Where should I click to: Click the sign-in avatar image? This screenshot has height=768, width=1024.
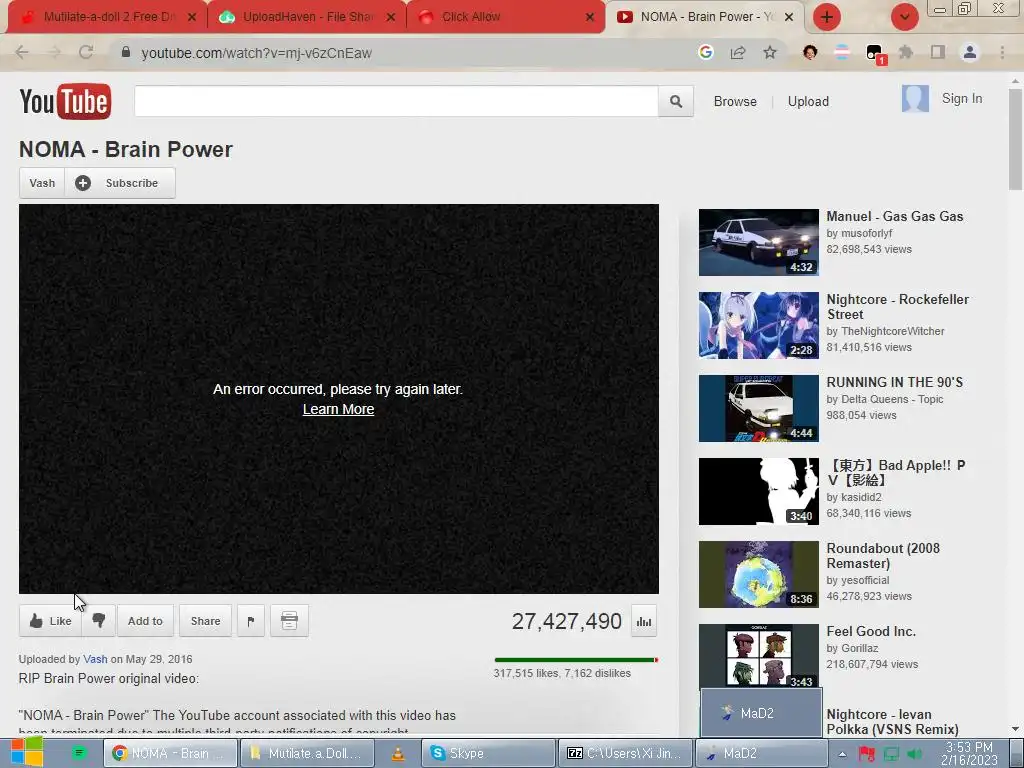tap(915, 99)
